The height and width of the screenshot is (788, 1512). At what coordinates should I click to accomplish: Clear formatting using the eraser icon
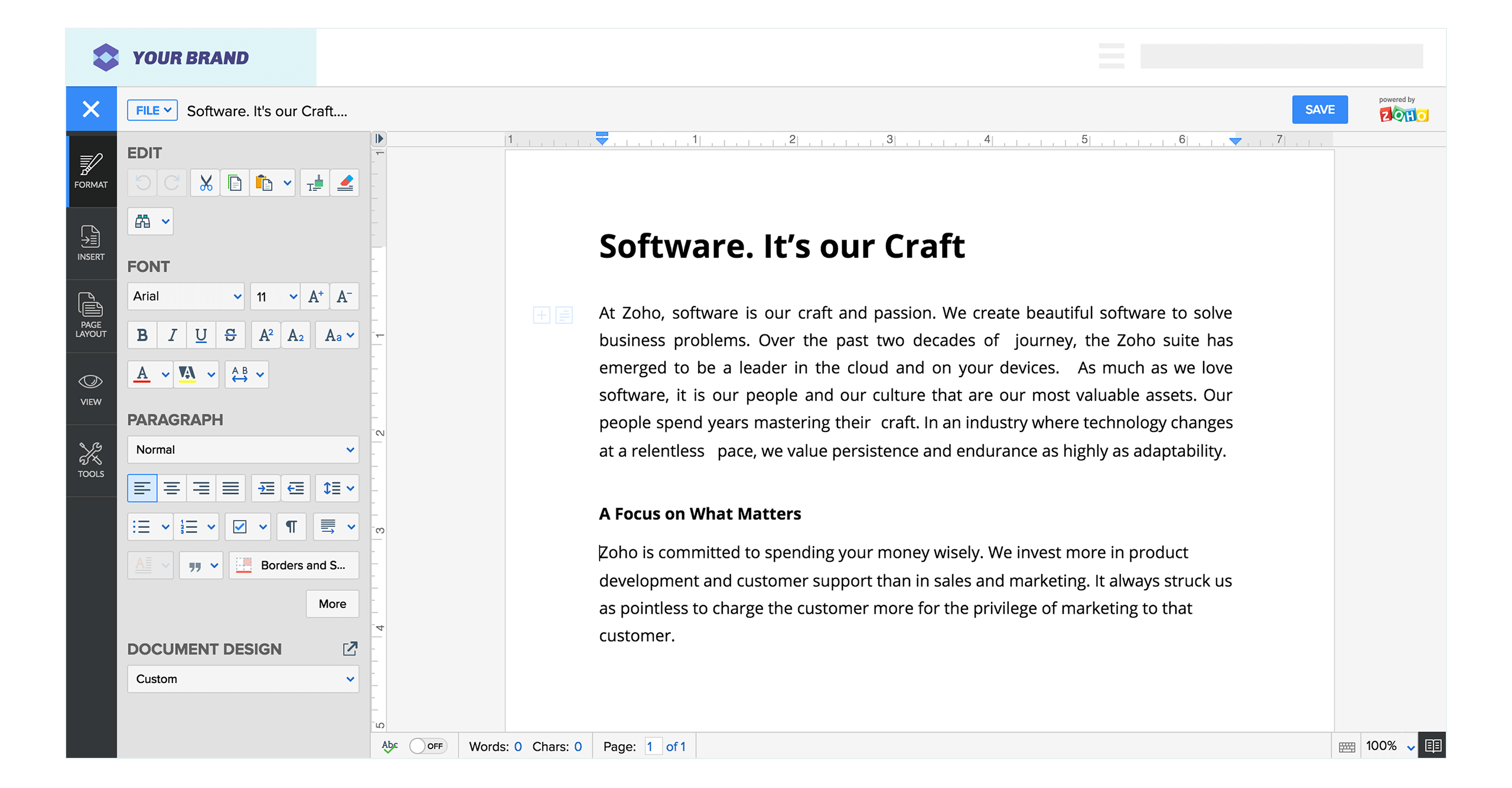345,182
